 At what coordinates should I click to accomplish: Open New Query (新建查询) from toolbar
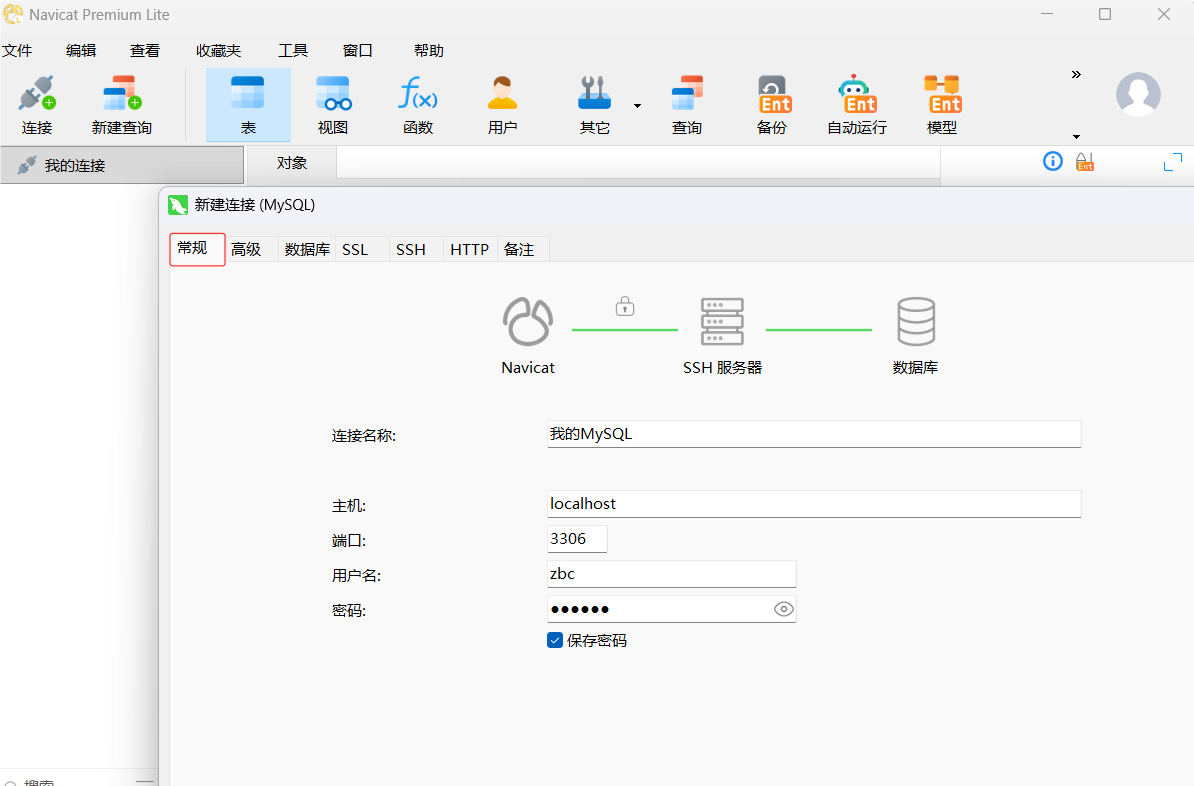point(122,105)
